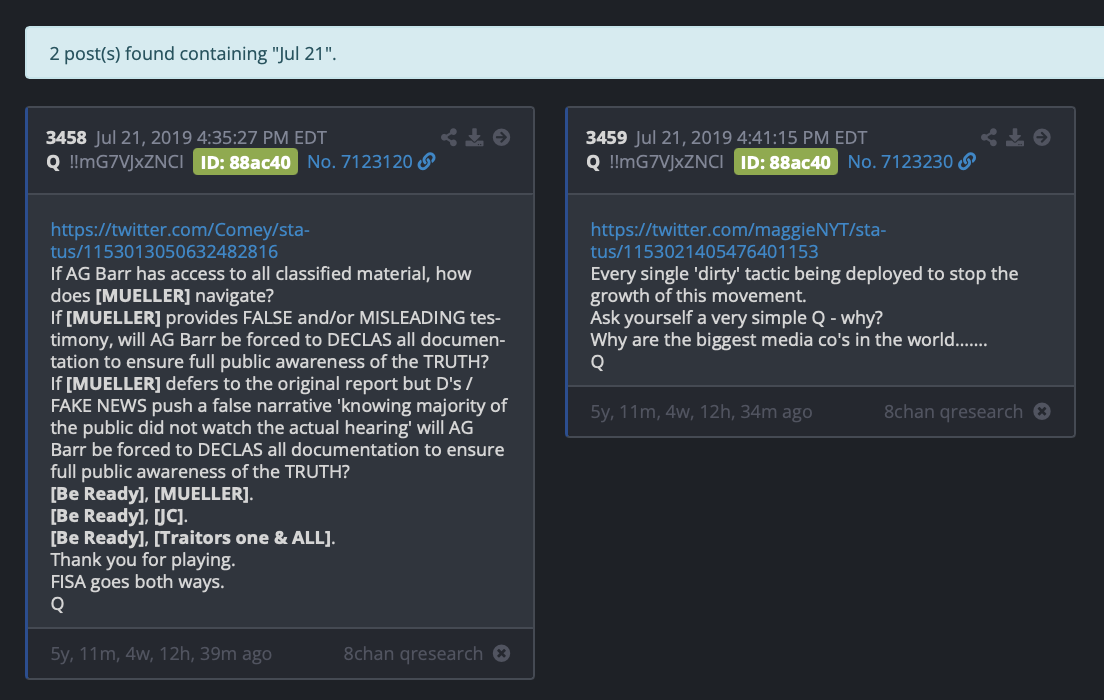Click 'Why are the biggest media co's' line

(789, 339)
